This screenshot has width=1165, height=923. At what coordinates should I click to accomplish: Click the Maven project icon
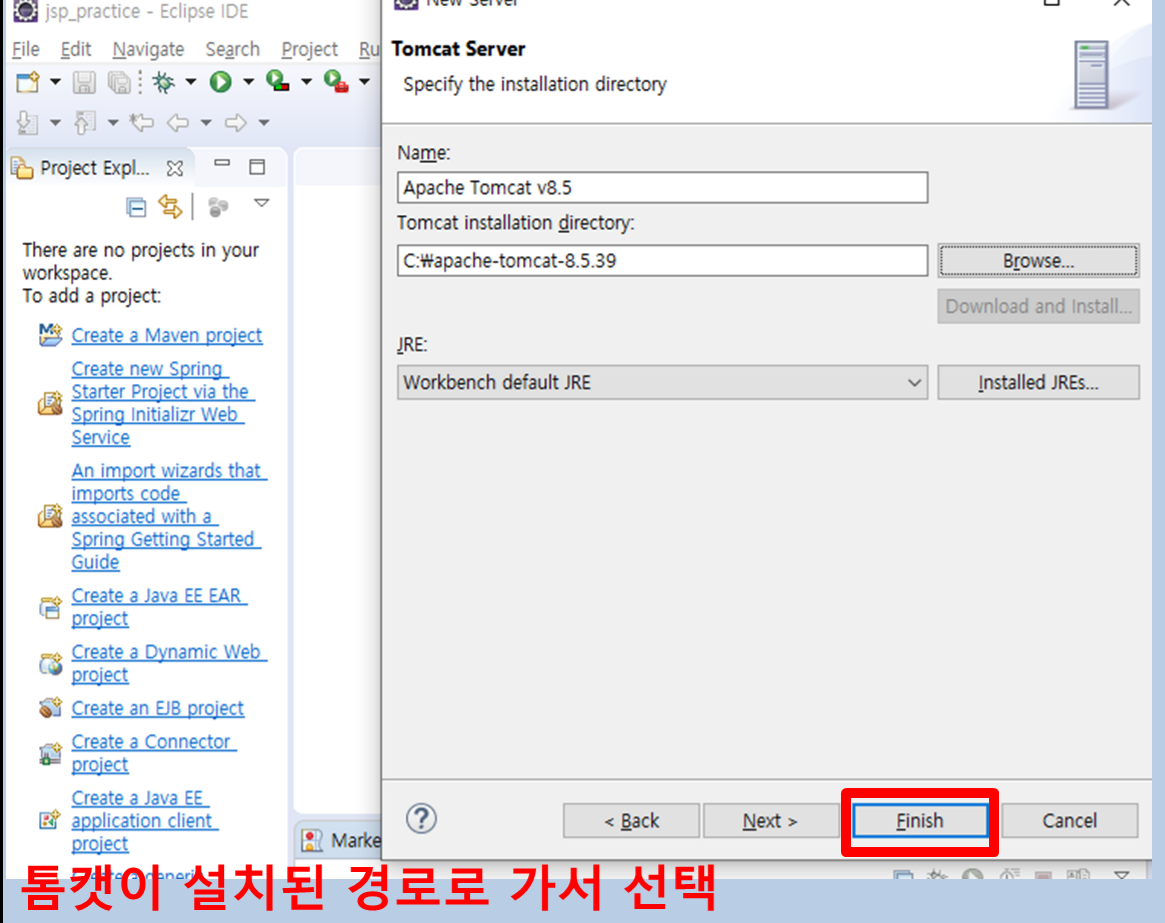click(51, 335)
